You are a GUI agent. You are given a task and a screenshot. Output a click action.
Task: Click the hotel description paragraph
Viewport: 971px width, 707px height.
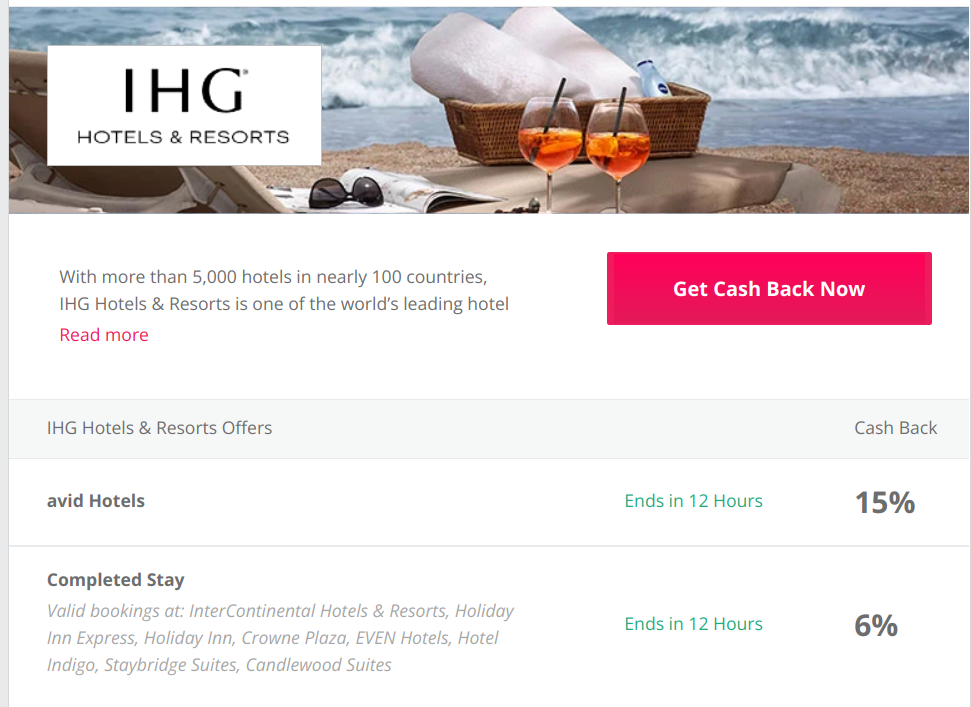point(284,290)
